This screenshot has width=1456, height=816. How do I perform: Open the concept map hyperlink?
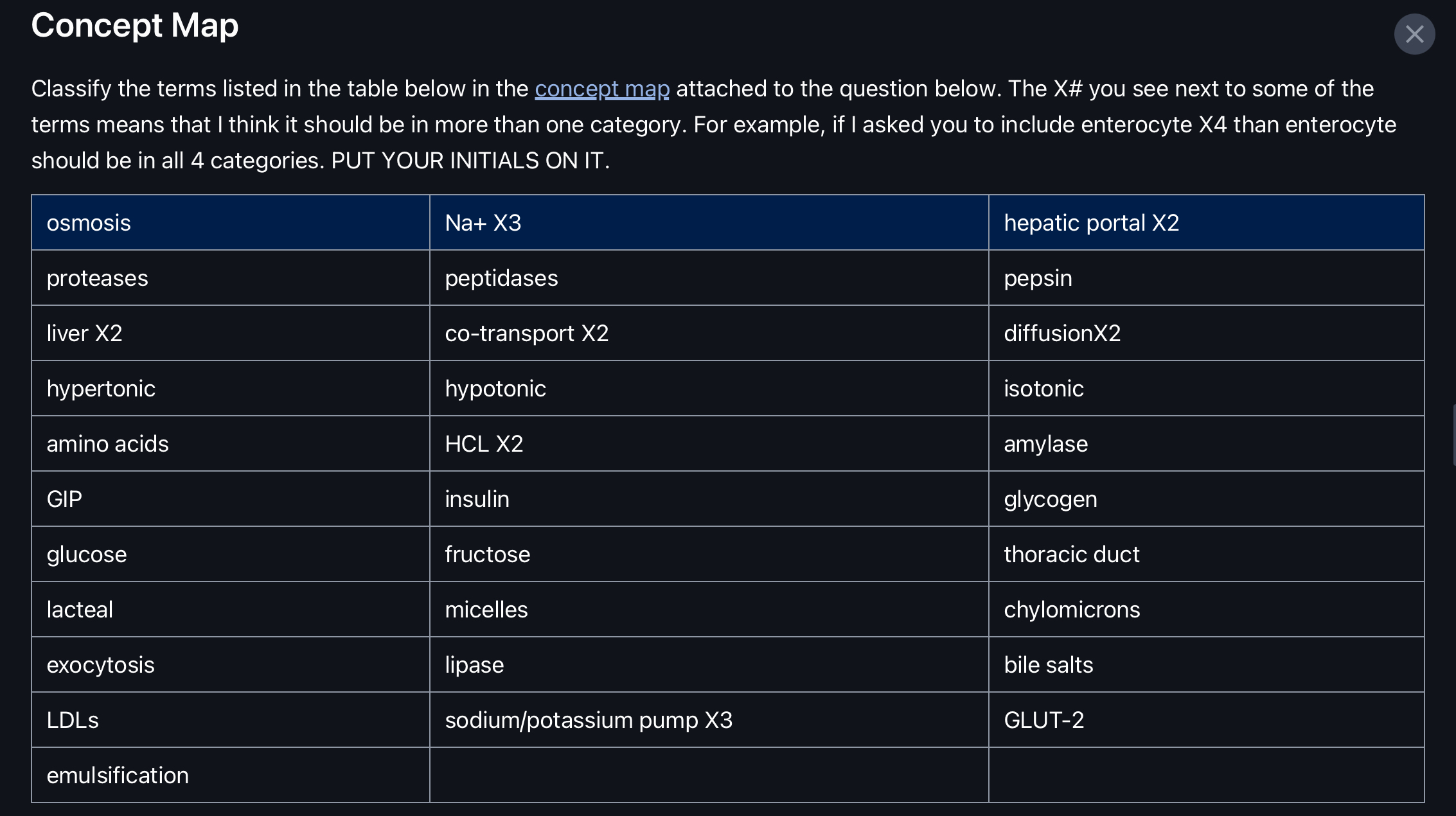pyautogui.click(x=601, y=89)
